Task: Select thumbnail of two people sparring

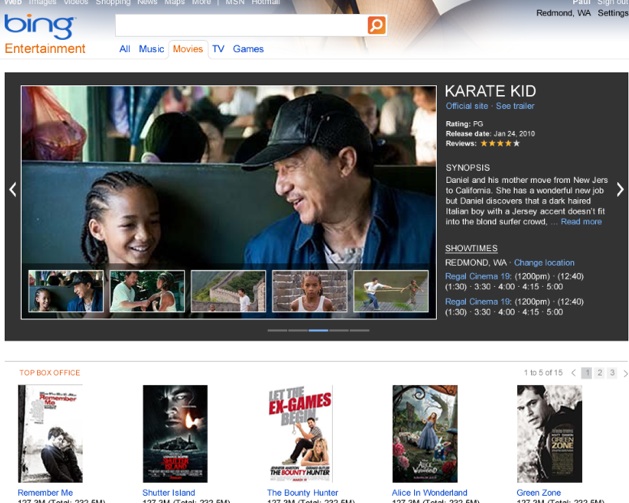Action: (147, 291)
